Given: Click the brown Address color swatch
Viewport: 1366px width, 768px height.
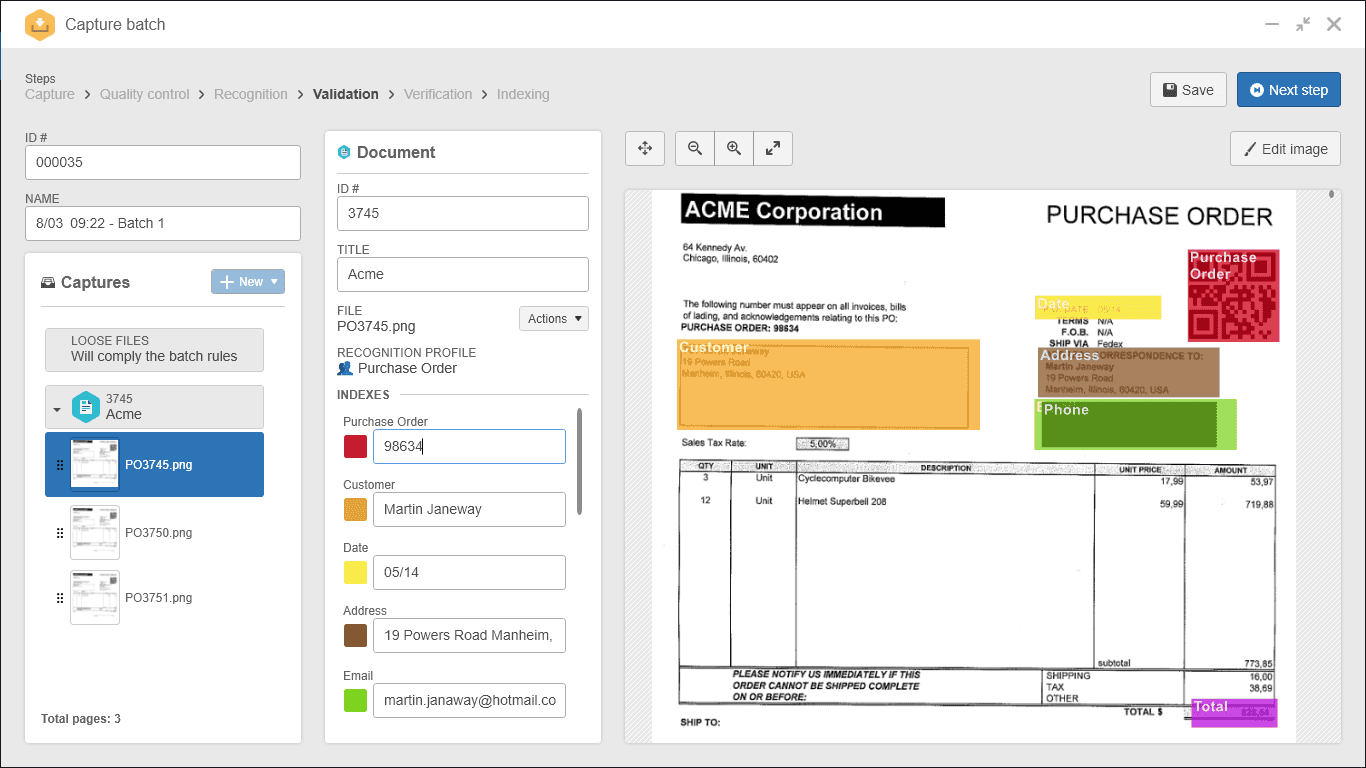Looking at the screenshot, I should (x=355, y=635).
